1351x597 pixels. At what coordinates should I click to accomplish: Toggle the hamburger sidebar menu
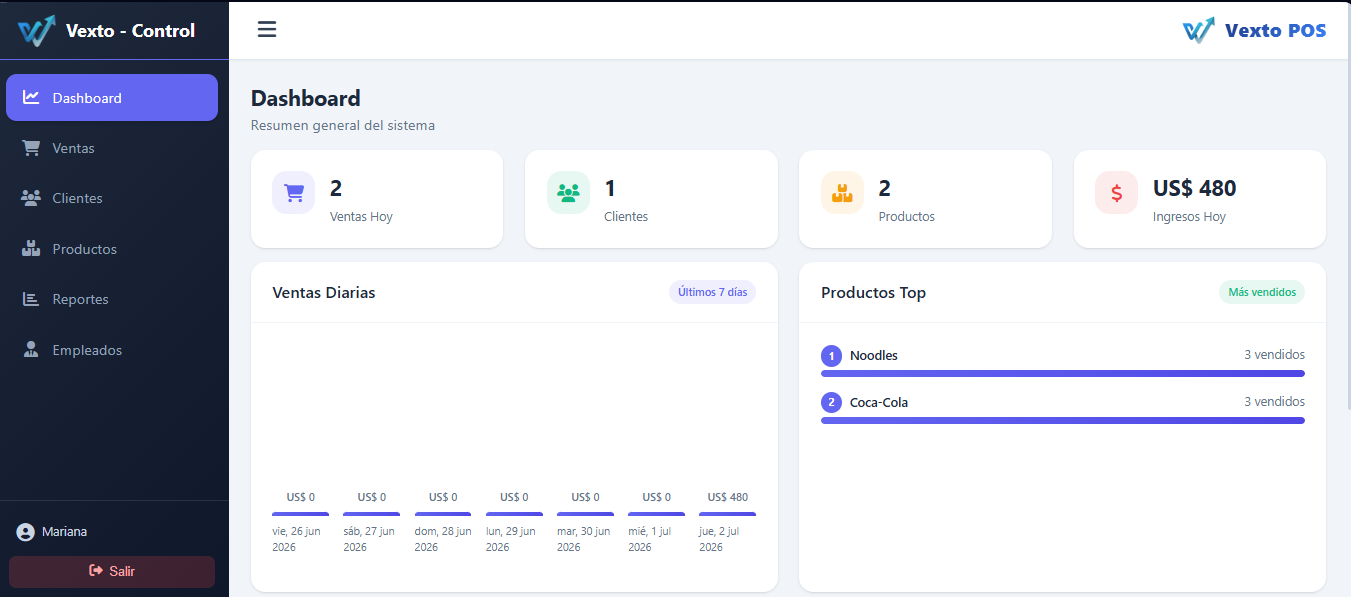[267, 29]
